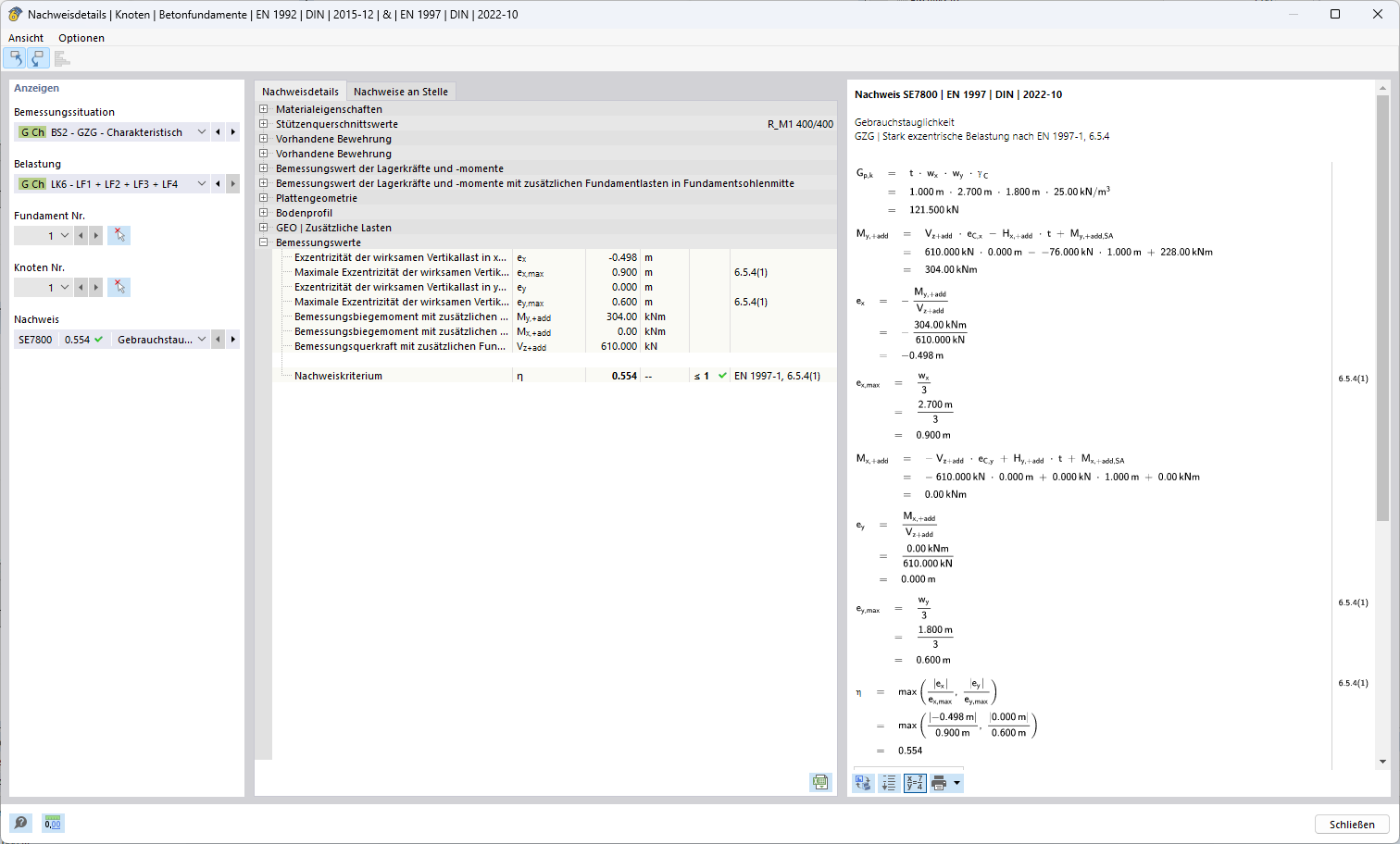Image resolution: width=1400 pixels, height=844 pixels.
Task: Collapse the Bemessungswerte section
Action: click(x=264, y=242)
